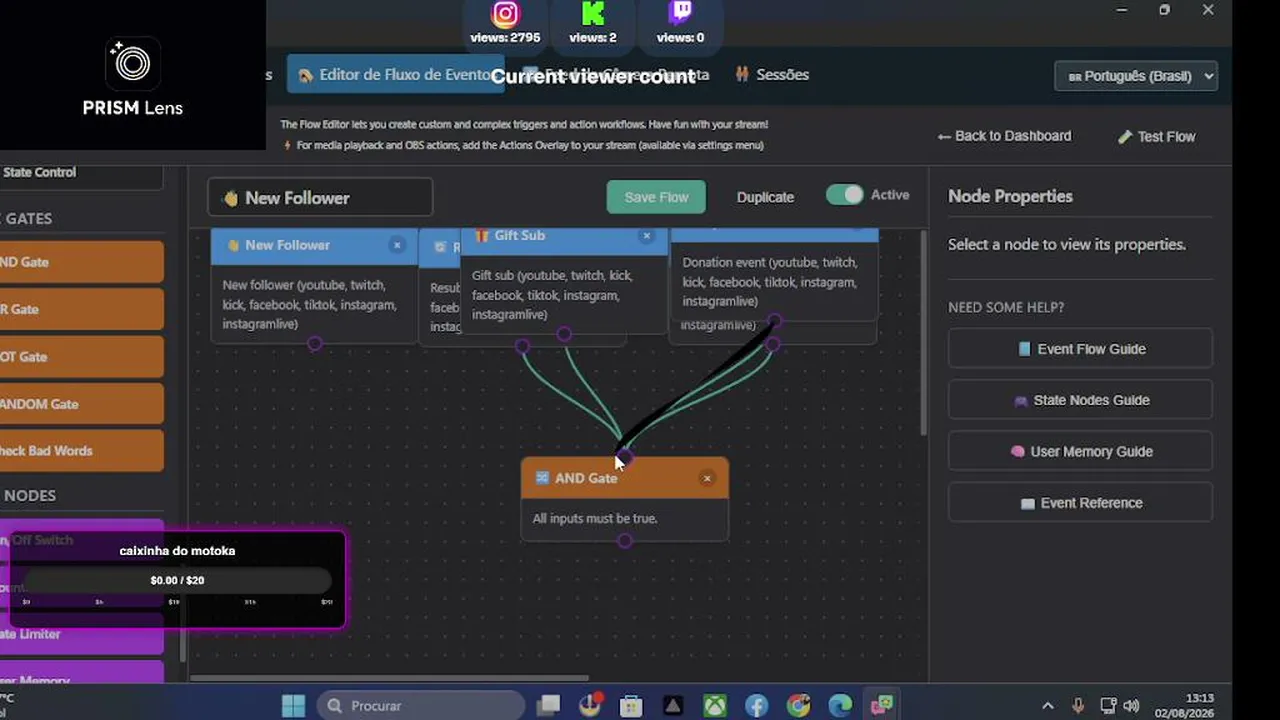The height and width of the screenshot is (720, 1280).
Task: Open Task View from the taskbar
Action: [549, 706]
